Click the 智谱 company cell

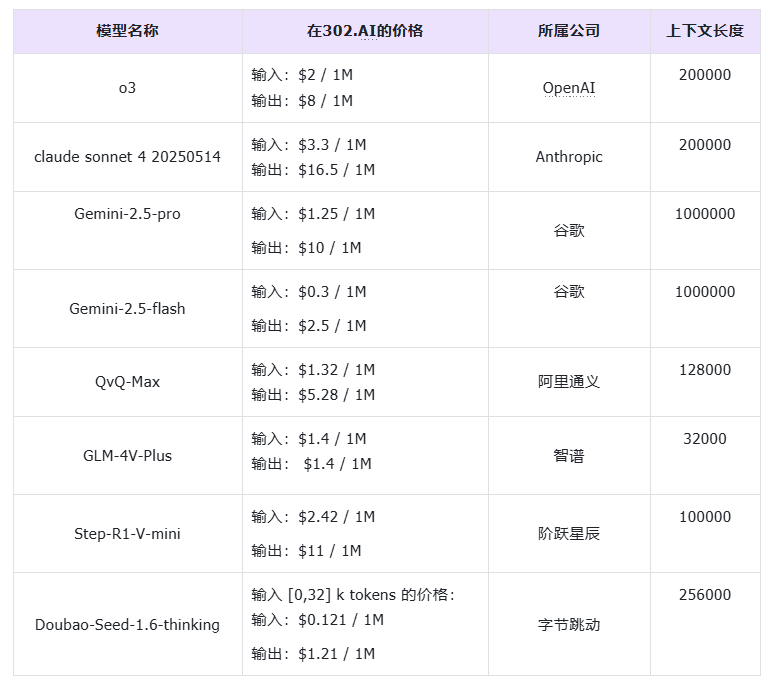(x=569, y=455)
